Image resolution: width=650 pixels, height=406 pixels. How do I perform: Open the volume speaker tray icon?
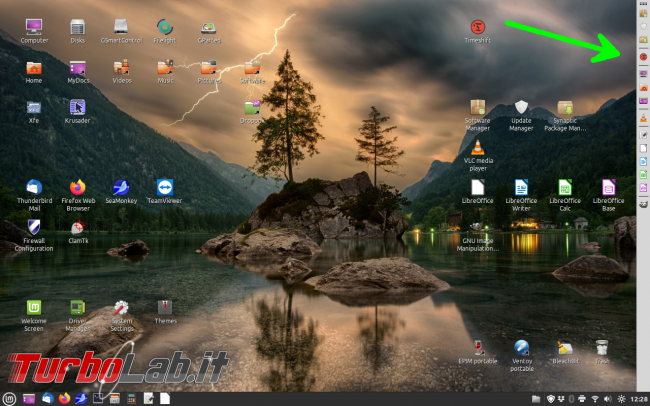coord(608,399)
